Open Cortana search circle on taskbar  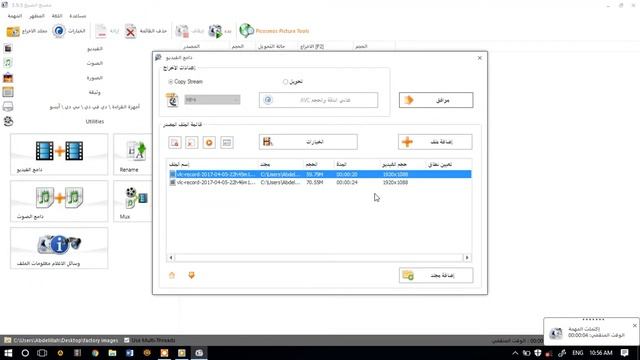point(25,353)
